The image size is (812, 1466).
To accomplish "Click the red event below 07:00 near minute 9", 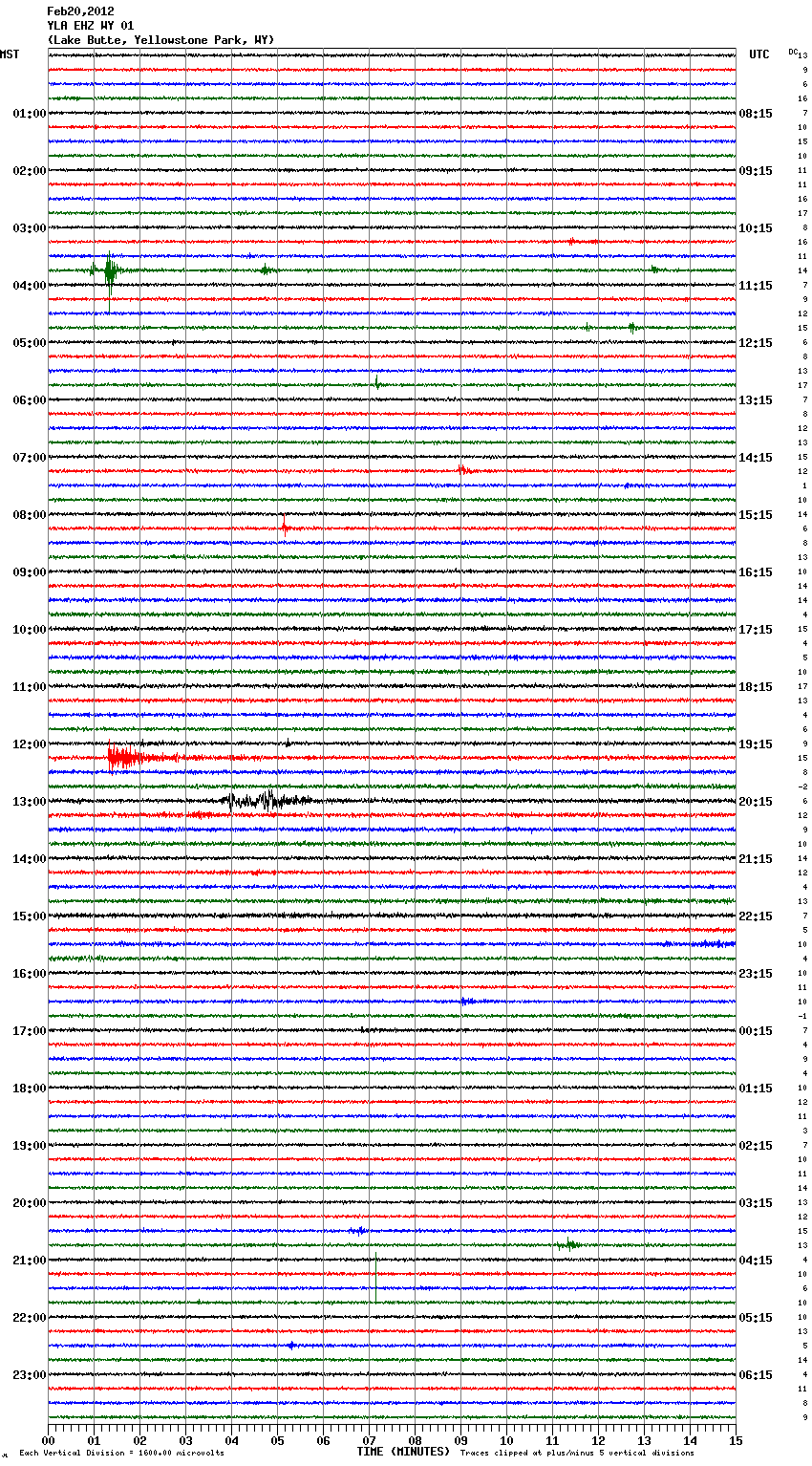I will pos(462,469).
